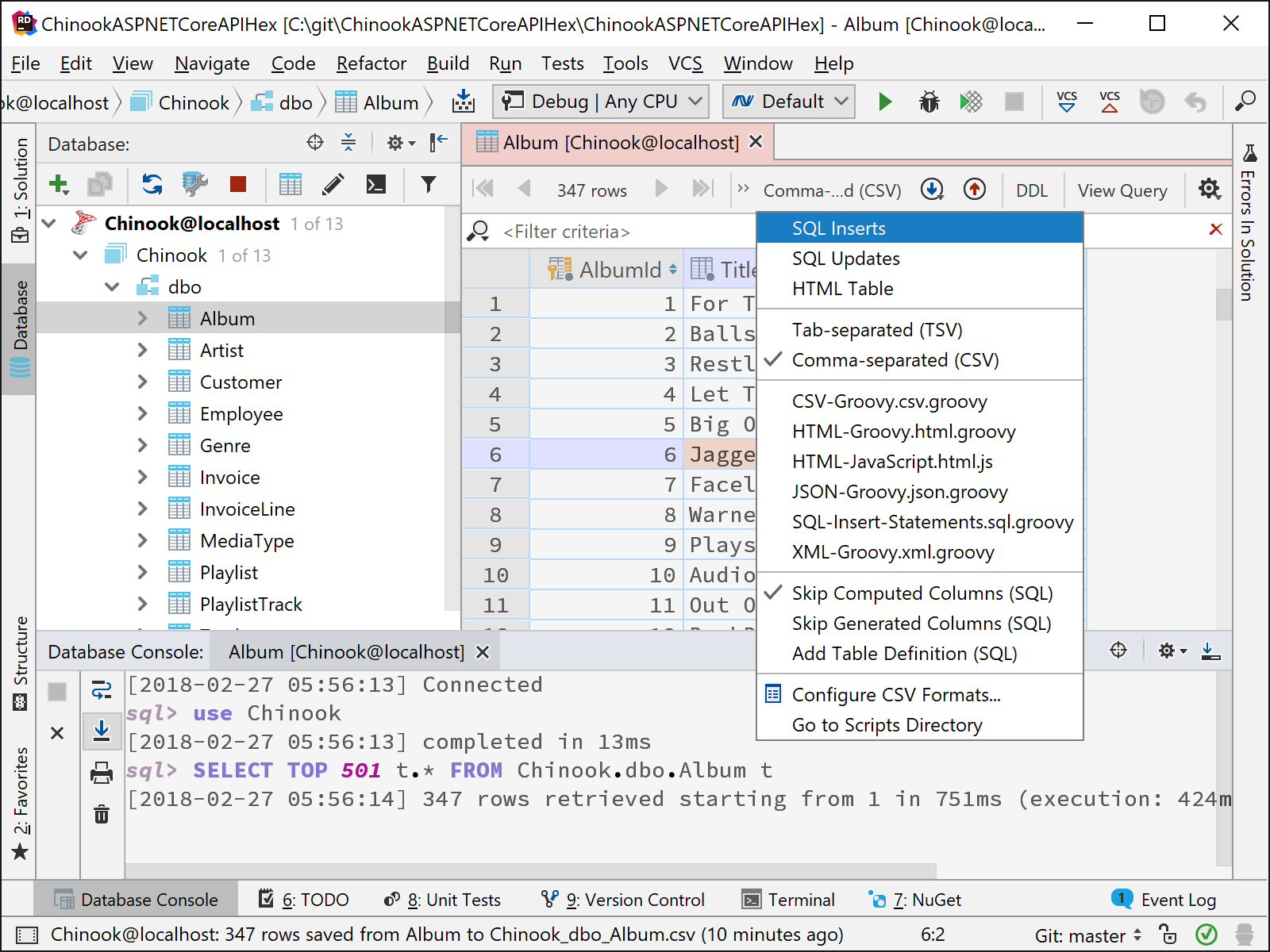Go to last page of rows
This screenshot has width=1270, height=952.
pyautogui.click(x=702, y=189)
